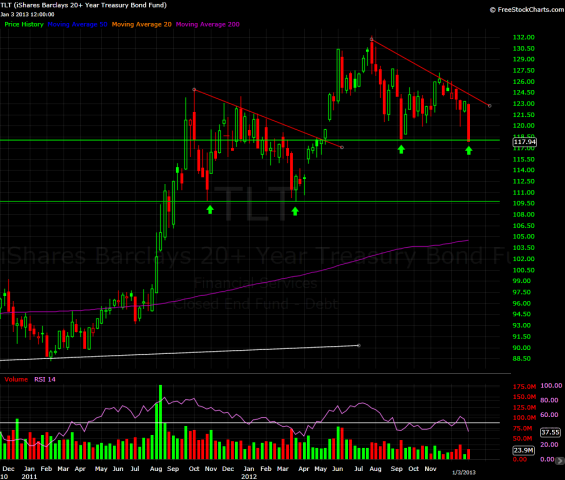Click the Jan 3 2013 12:00:00 timestamp
The height and width of the screenshot is (480, 565).
point(27,14)
